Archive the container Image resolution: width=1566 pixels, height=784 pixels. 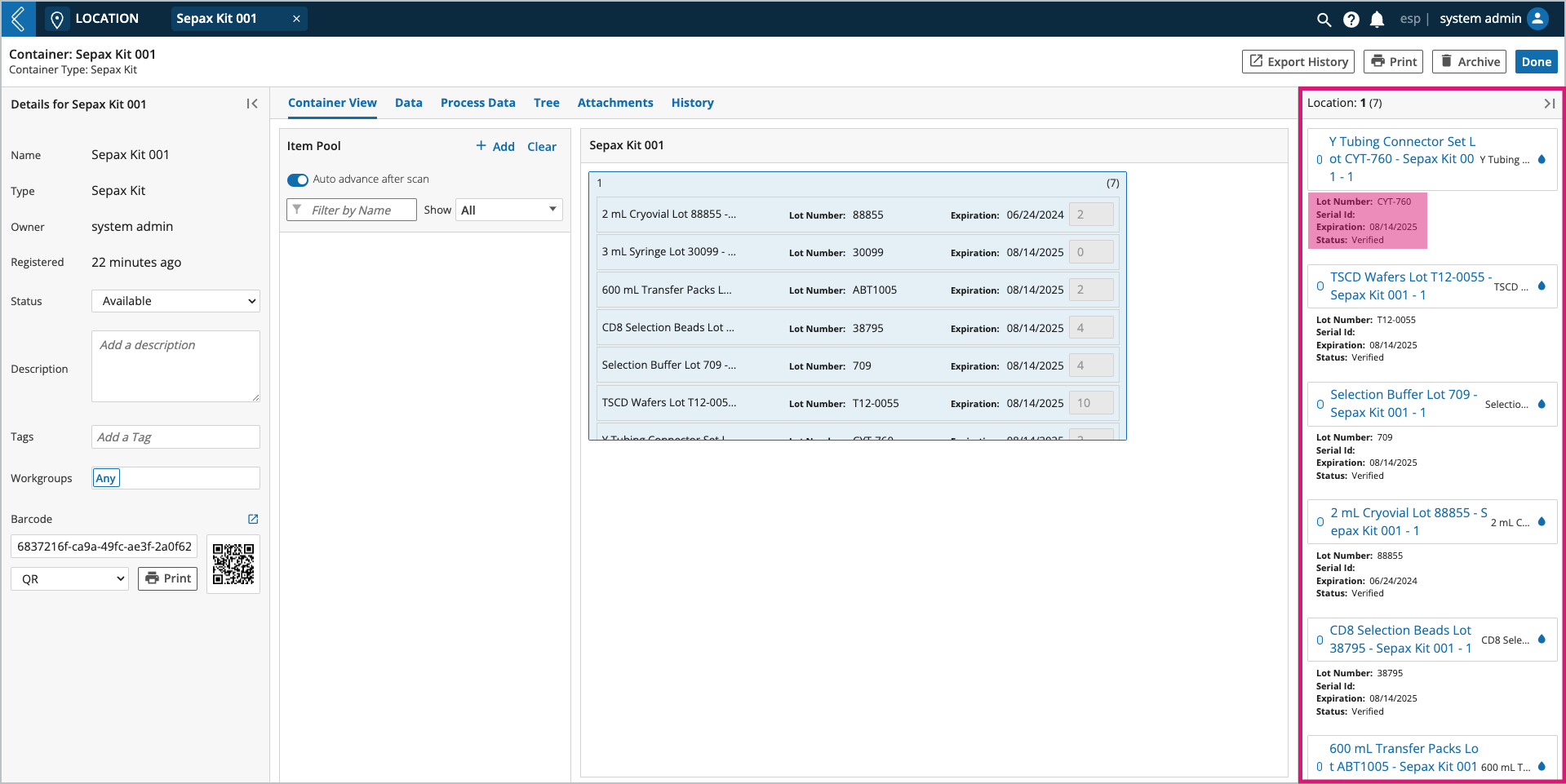coord(1470,62)
